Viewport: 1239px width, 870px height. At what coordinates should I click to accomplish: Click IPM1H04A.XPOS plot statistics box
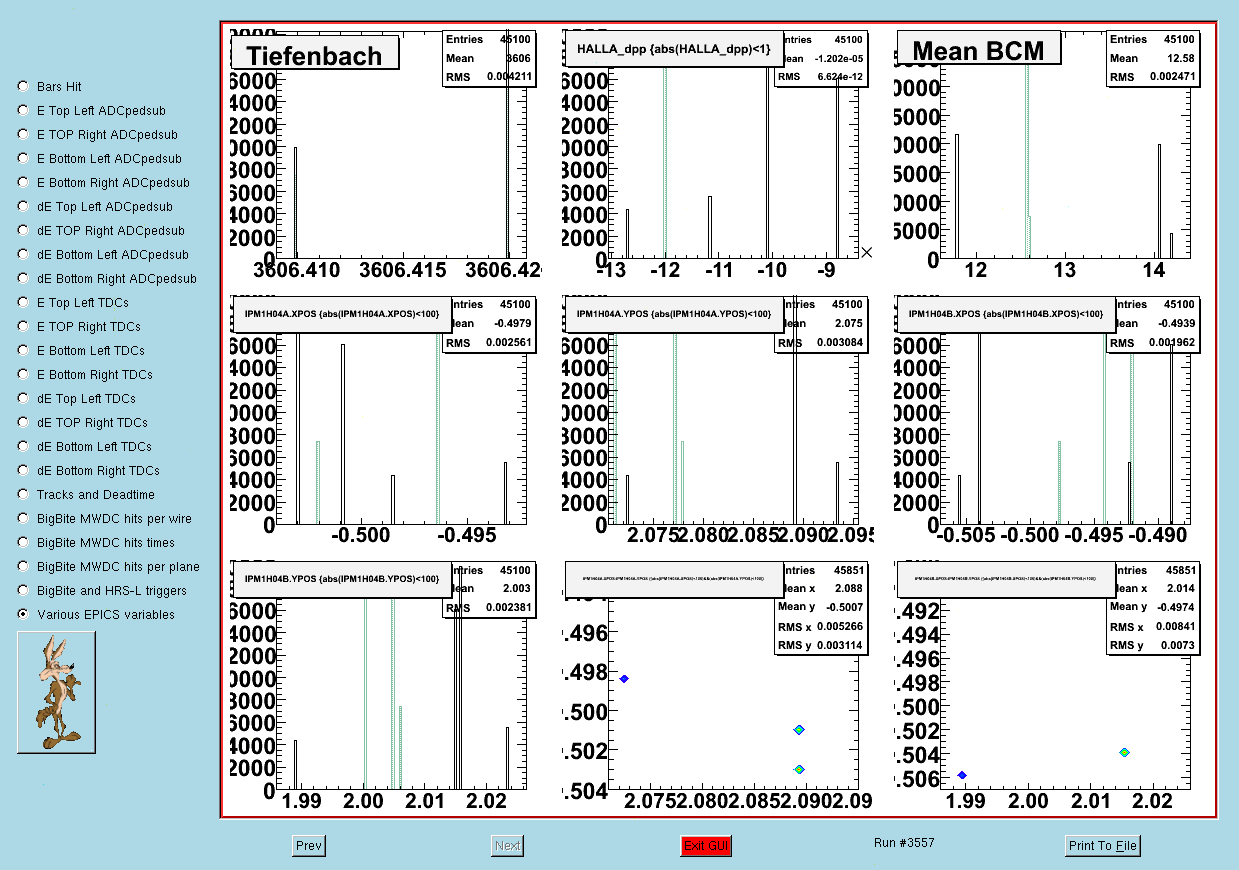(x=489, y=324)
